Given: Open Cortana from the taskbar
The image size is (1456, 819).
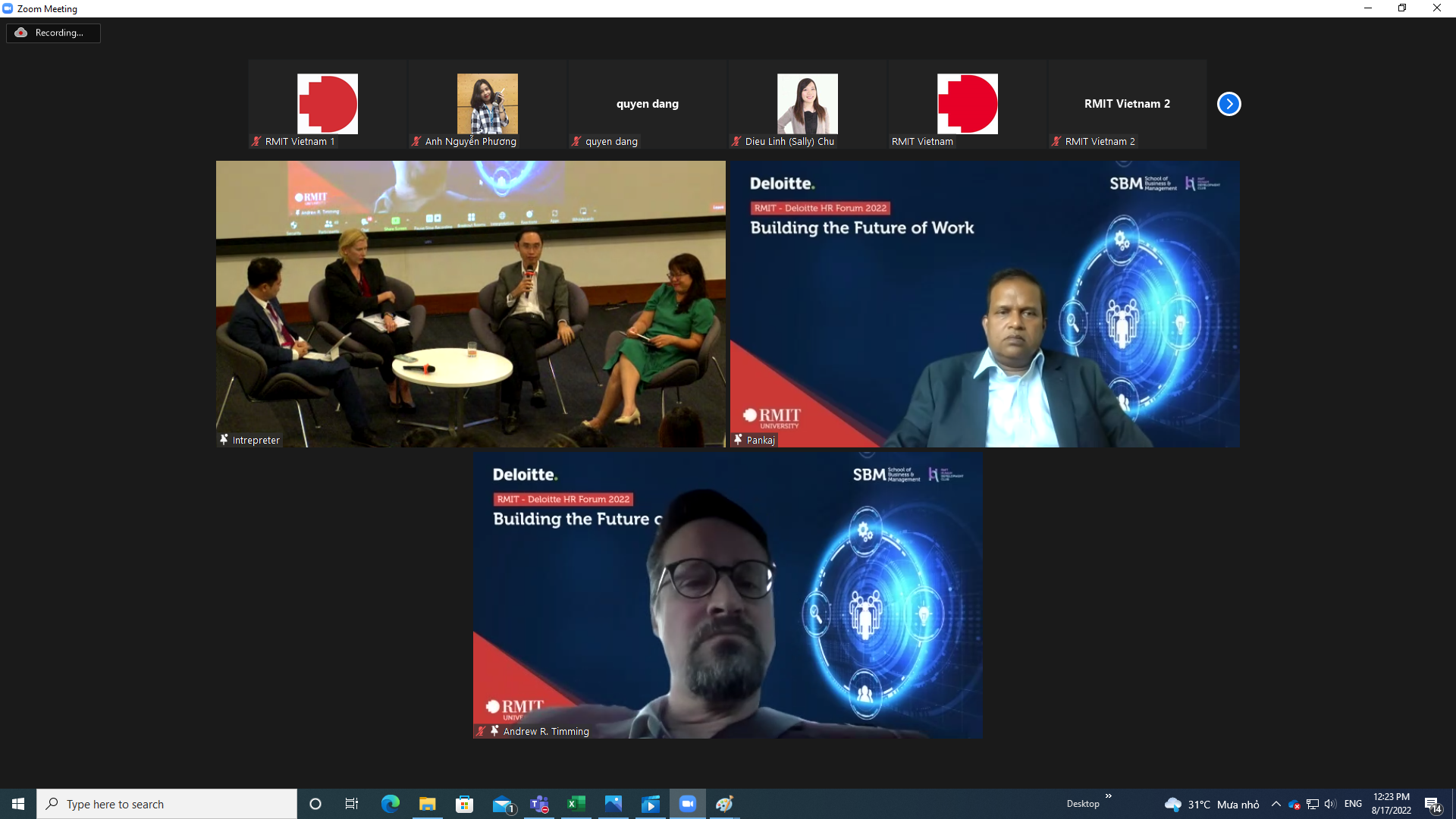Looking at the screenshot, I should (x=315, y=804).
